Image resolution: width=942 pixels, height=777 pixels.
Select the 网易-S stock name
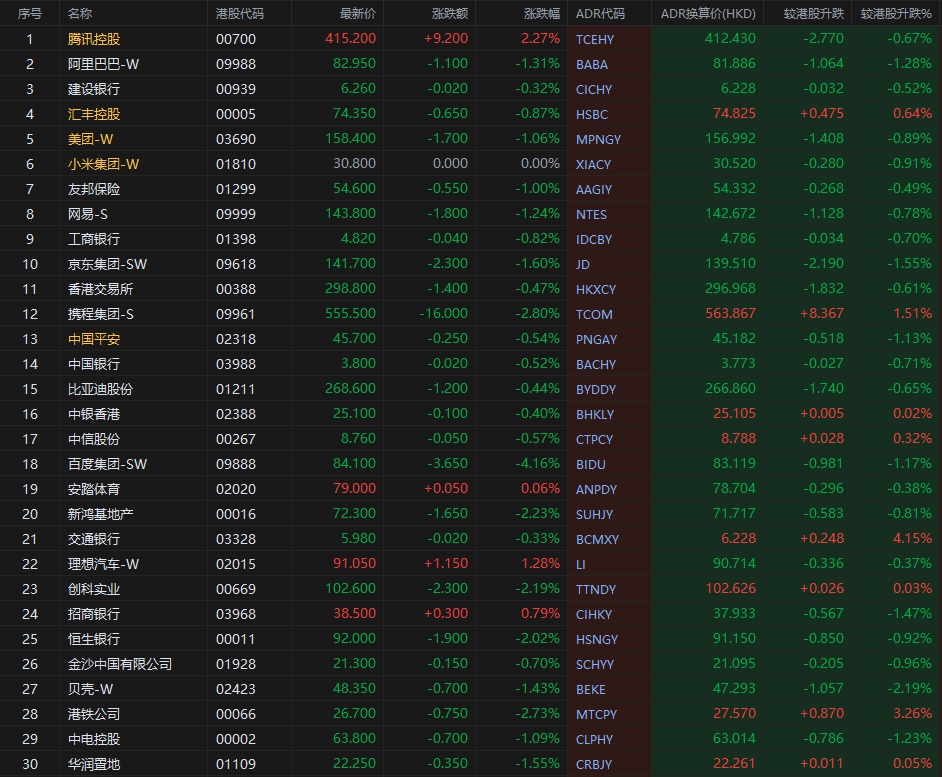coord(88,214)
